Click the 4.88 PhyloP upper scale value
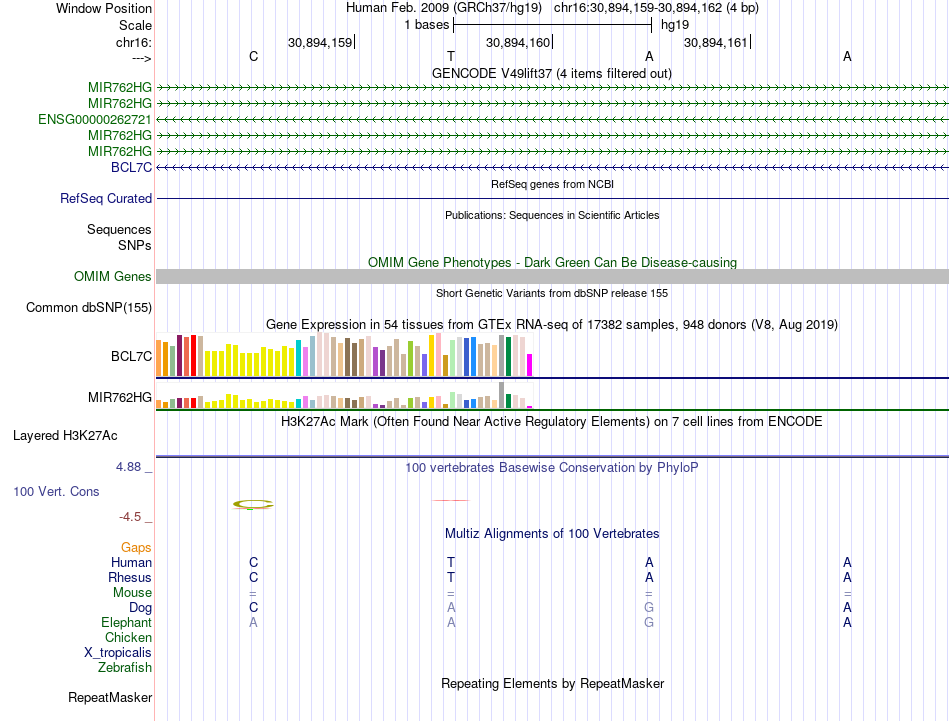Screen dimensions: 950x721 [x=128, y=467]
